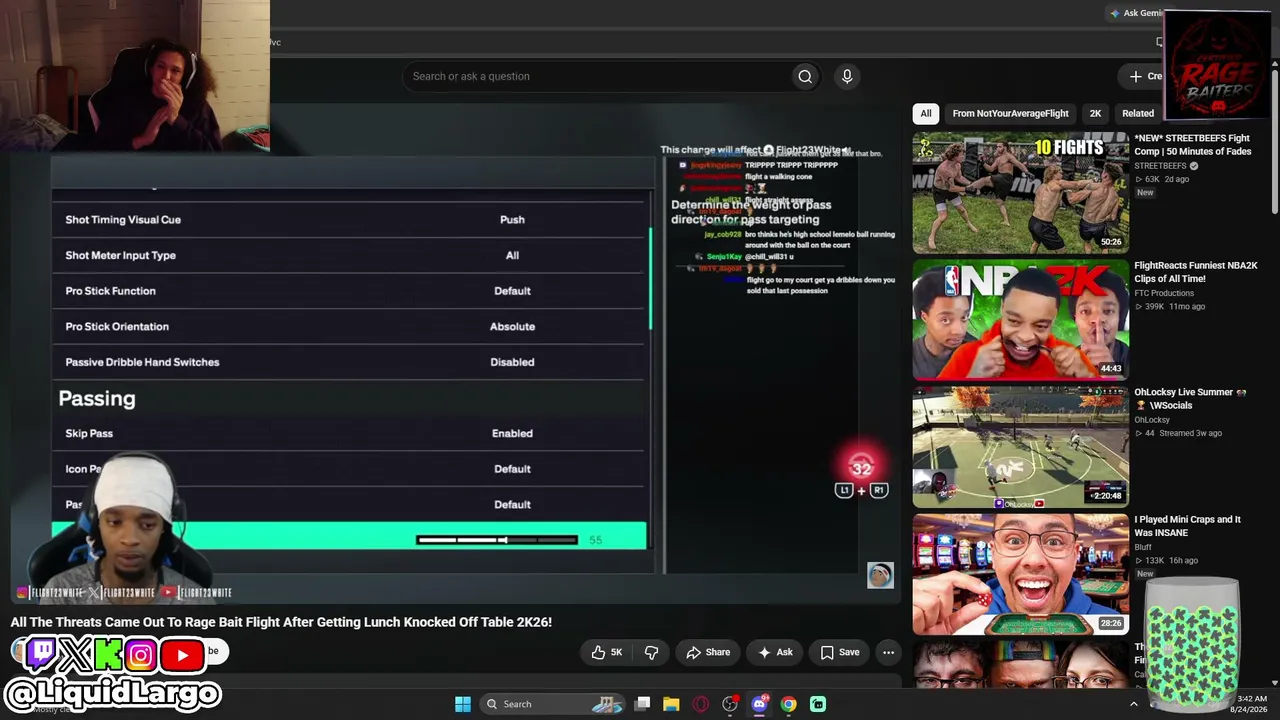Select the Shot Timing Visual Cue row
The image size is (1280, 720).
[x=349, y=220]
